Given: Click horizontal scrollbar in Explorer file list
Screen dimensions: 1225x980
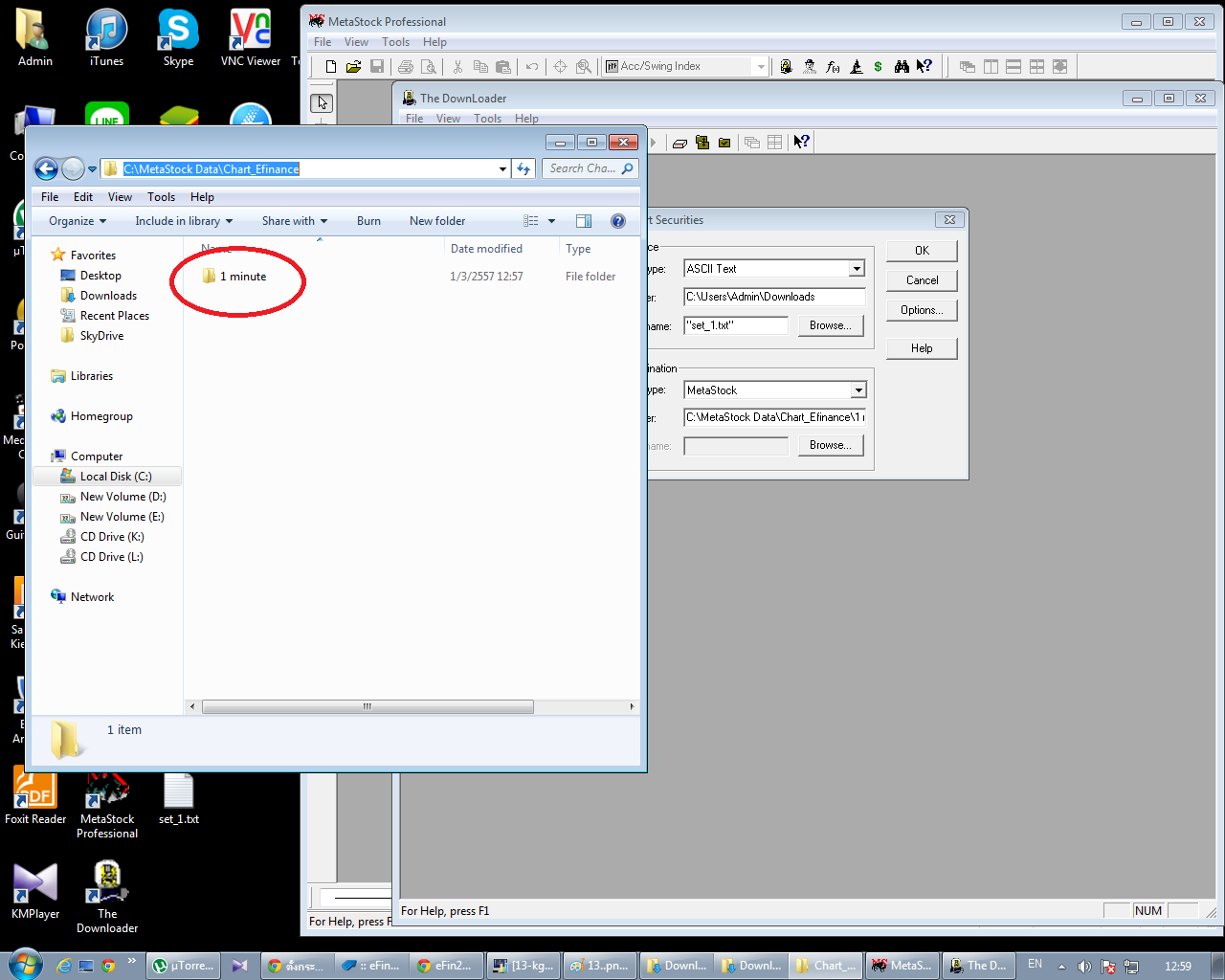Looking at the screenshot, I should click(x=367, y=707).
